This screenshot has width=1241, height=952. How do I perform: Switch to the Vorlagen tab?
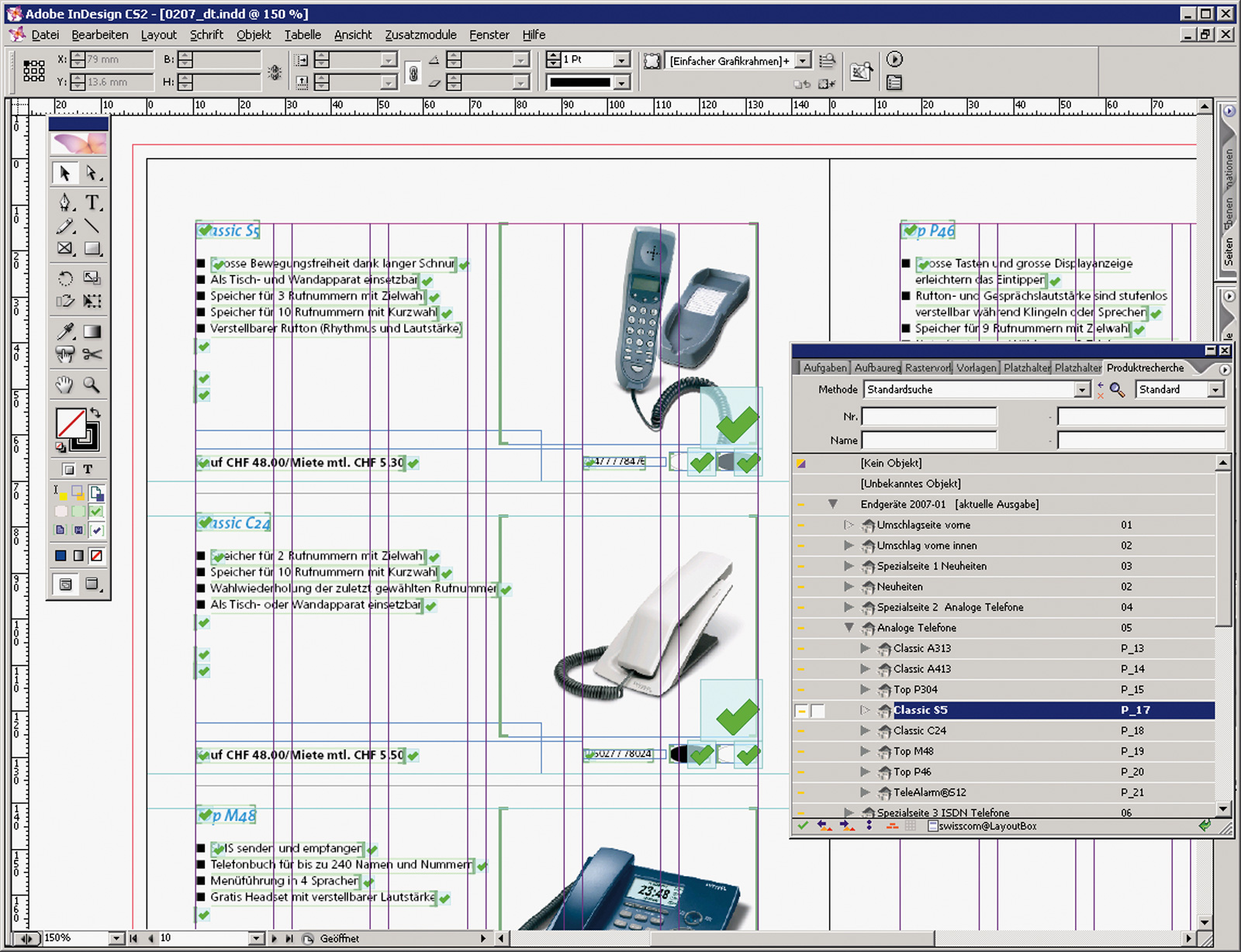[976, 367]
